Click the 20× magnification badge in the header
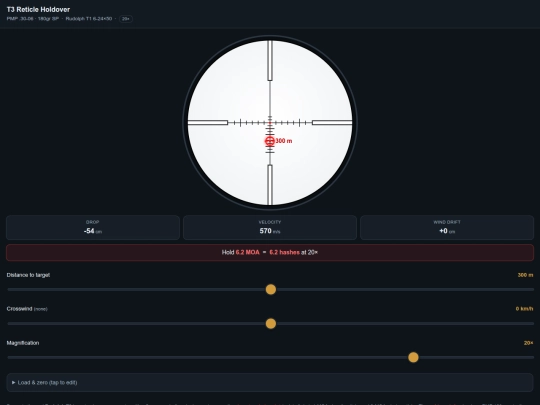The width and height of the screenshot is (540, 405). (x=126, y=19)
